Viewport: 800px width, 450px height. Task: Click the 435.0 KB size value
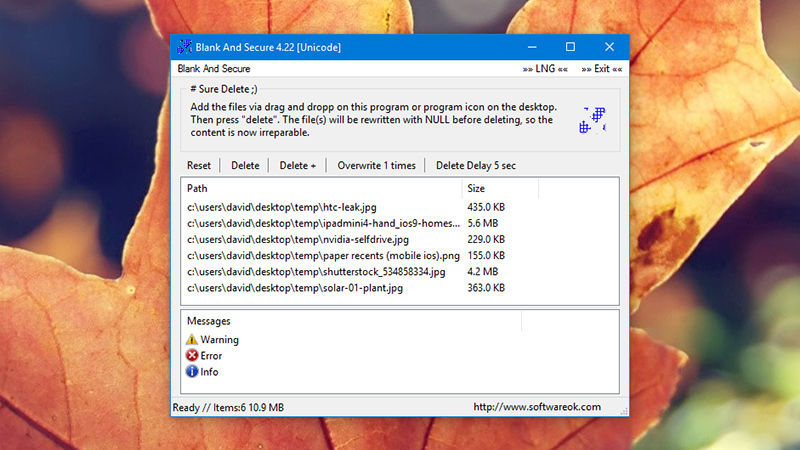click(486, 207)
